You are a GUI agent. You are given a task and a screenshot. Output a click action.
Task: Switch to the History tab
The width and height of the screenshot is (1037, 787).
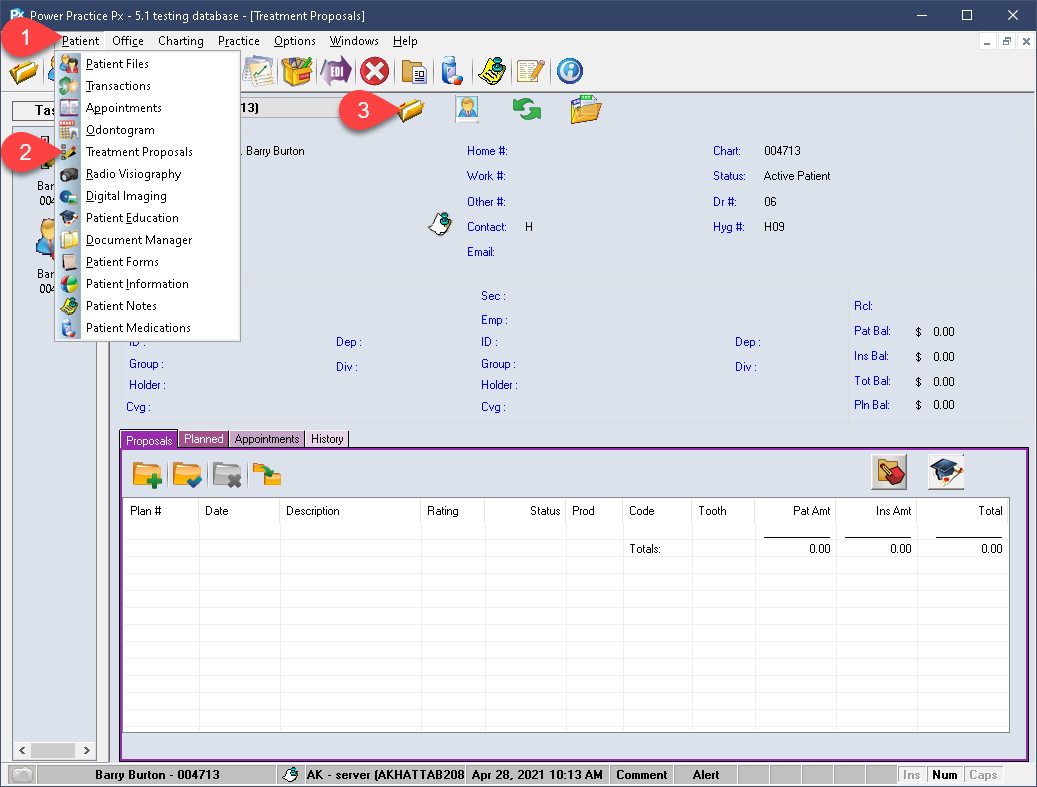tap(327, 439)
